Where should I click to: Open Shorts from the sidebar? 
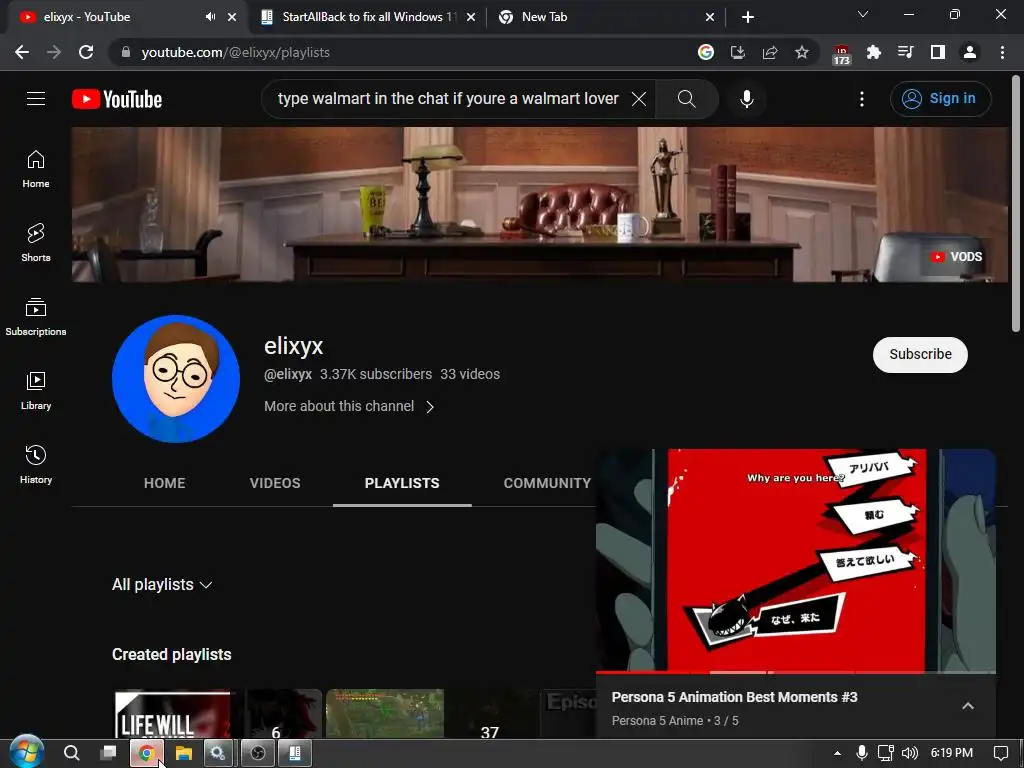[x=36, y=243]
